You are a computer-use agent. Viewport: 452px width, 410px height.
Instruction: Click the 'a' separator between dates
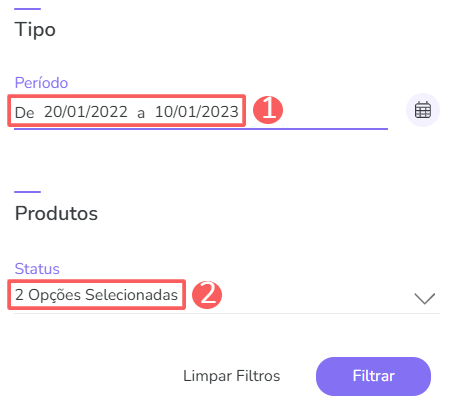[141, 114]
